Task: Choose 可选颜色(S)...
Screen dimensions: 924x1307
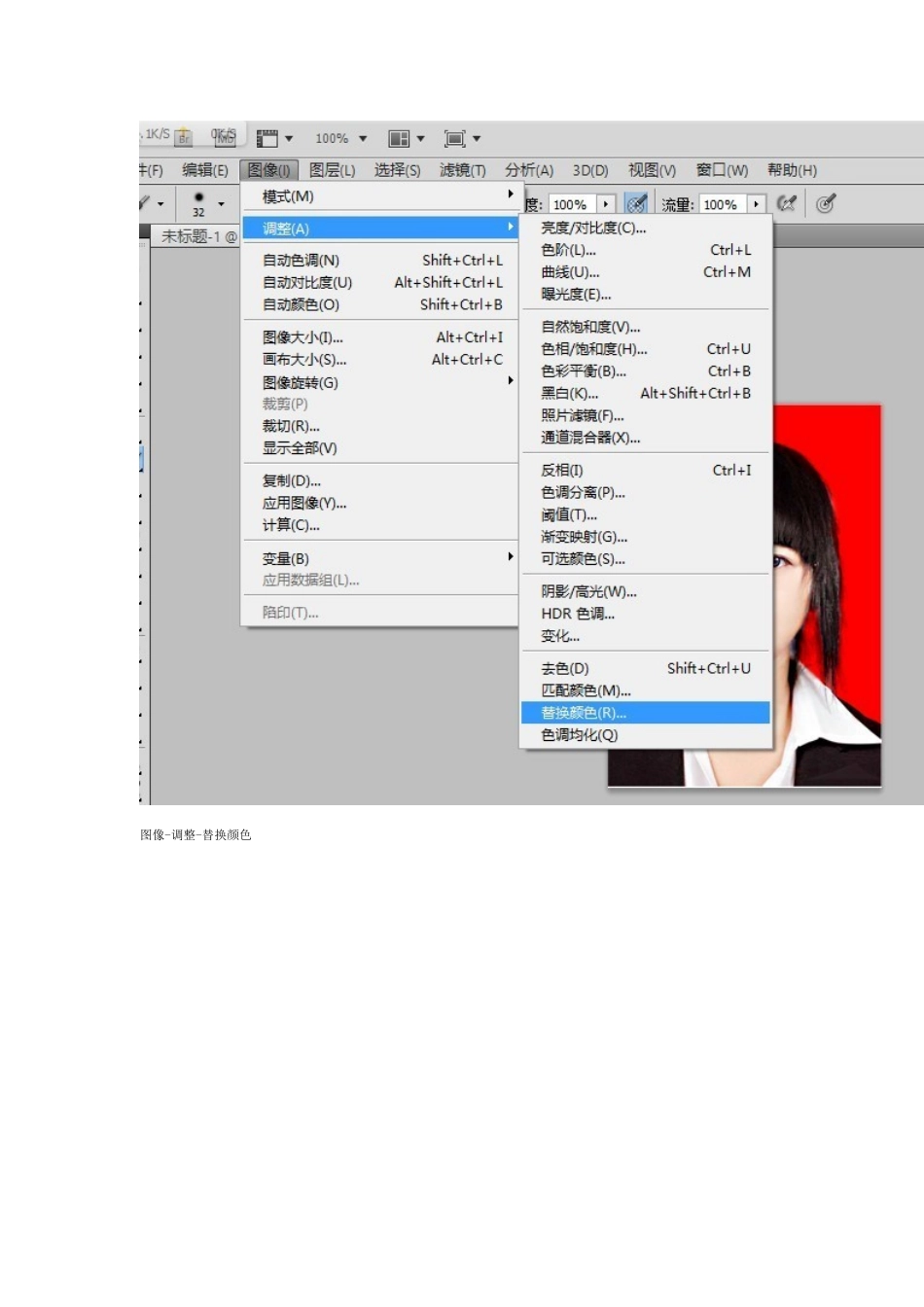Action: pyautogui.click(x=646, y=559)
